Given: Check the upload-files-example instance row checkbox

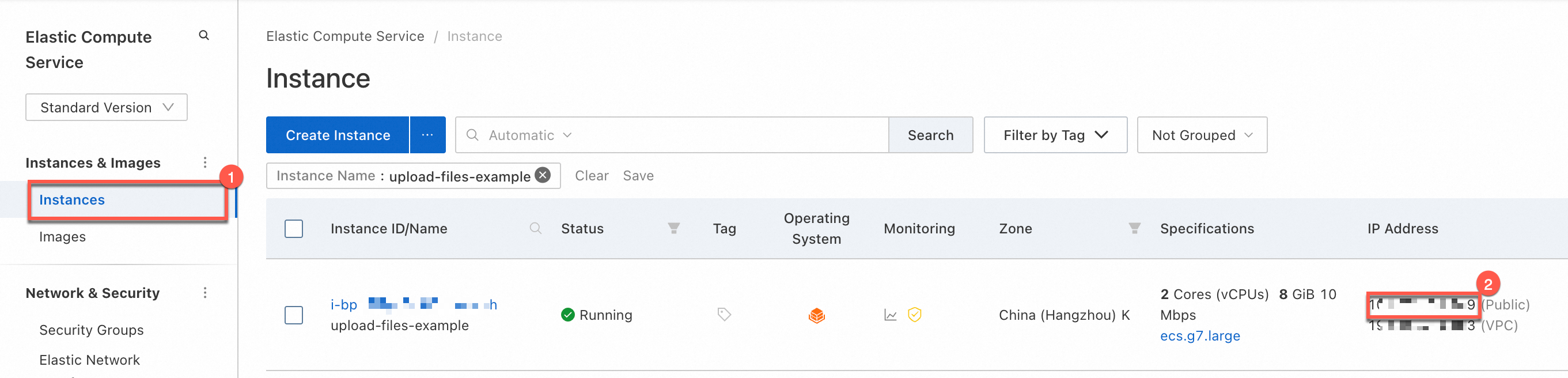Looking at the screenshot, I should click(x=294, y=315).
